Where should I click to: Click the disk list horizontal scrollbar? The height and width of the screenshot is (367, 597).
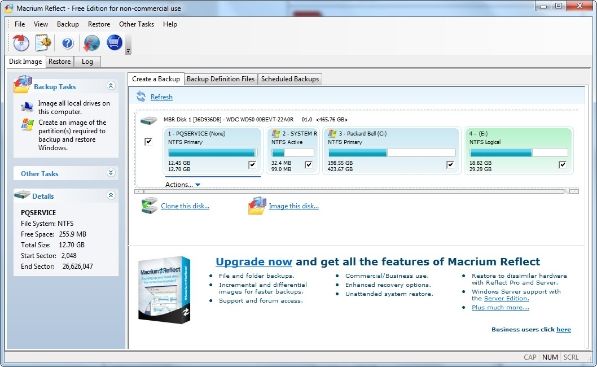pyautogui.click(x=356, y=191)
